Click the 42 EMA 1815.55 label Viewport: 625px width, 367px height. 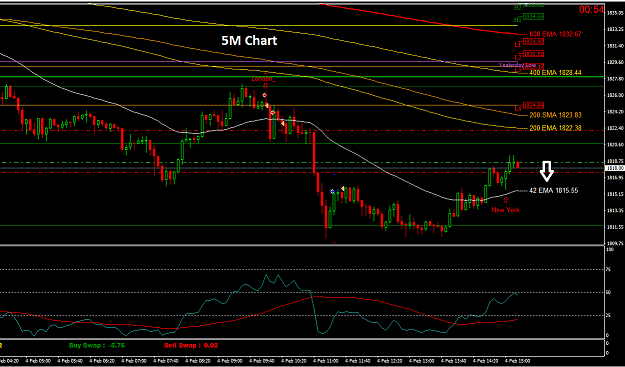(x=554, y=191)
